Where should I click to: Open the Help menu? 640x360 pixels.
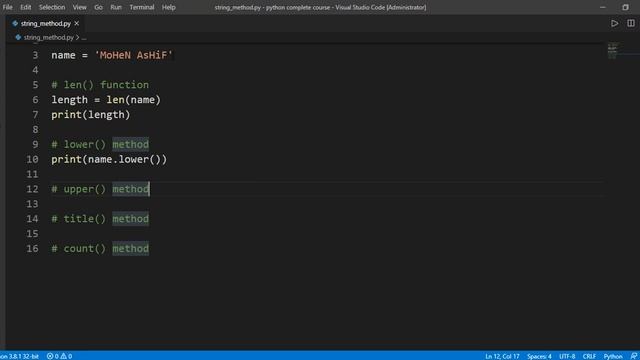[168, 7]
